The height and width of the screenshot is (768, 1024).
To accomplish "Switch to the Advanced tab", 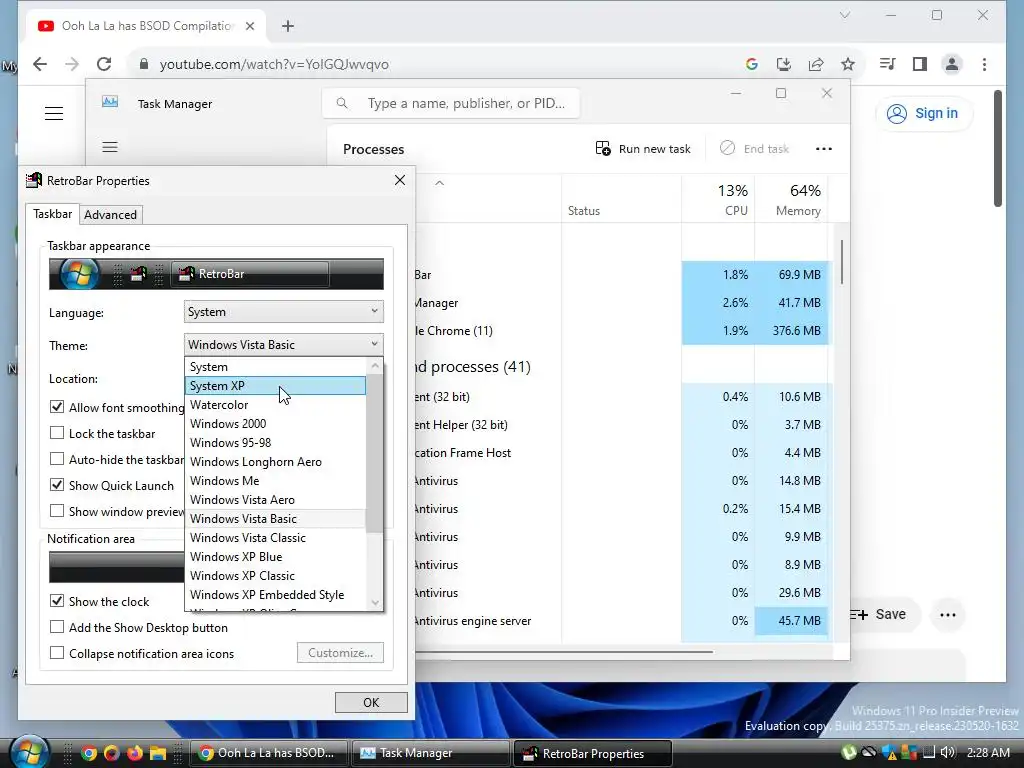I will click(110, 215).
